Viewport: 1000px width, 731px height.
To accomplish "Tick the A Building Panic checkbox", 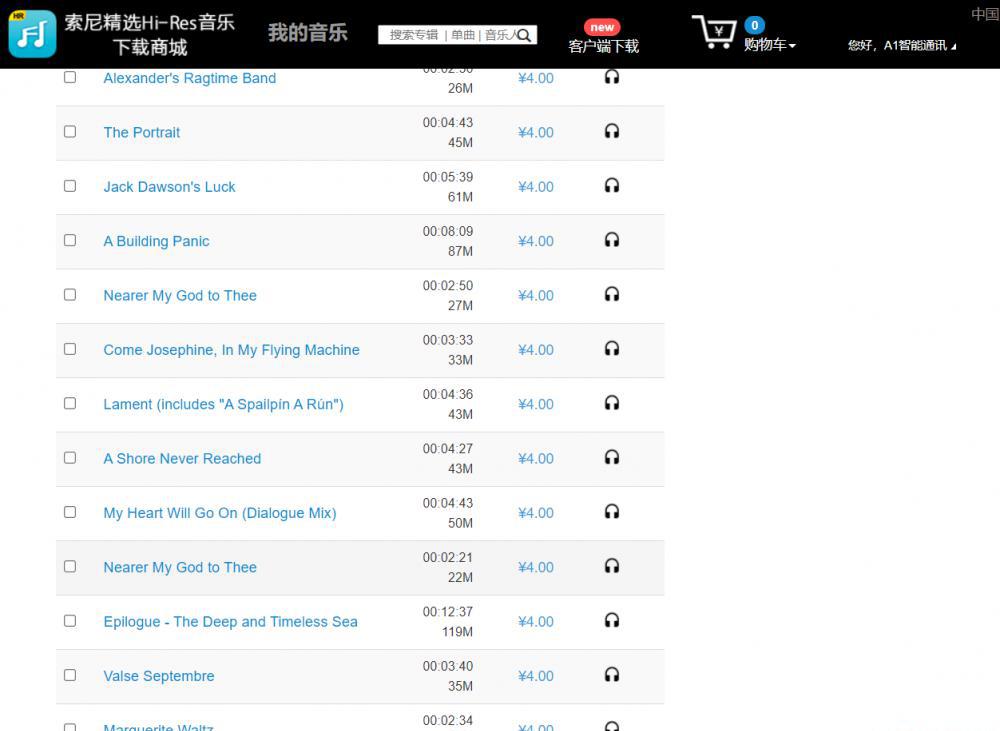I will [x=70, y=240].
